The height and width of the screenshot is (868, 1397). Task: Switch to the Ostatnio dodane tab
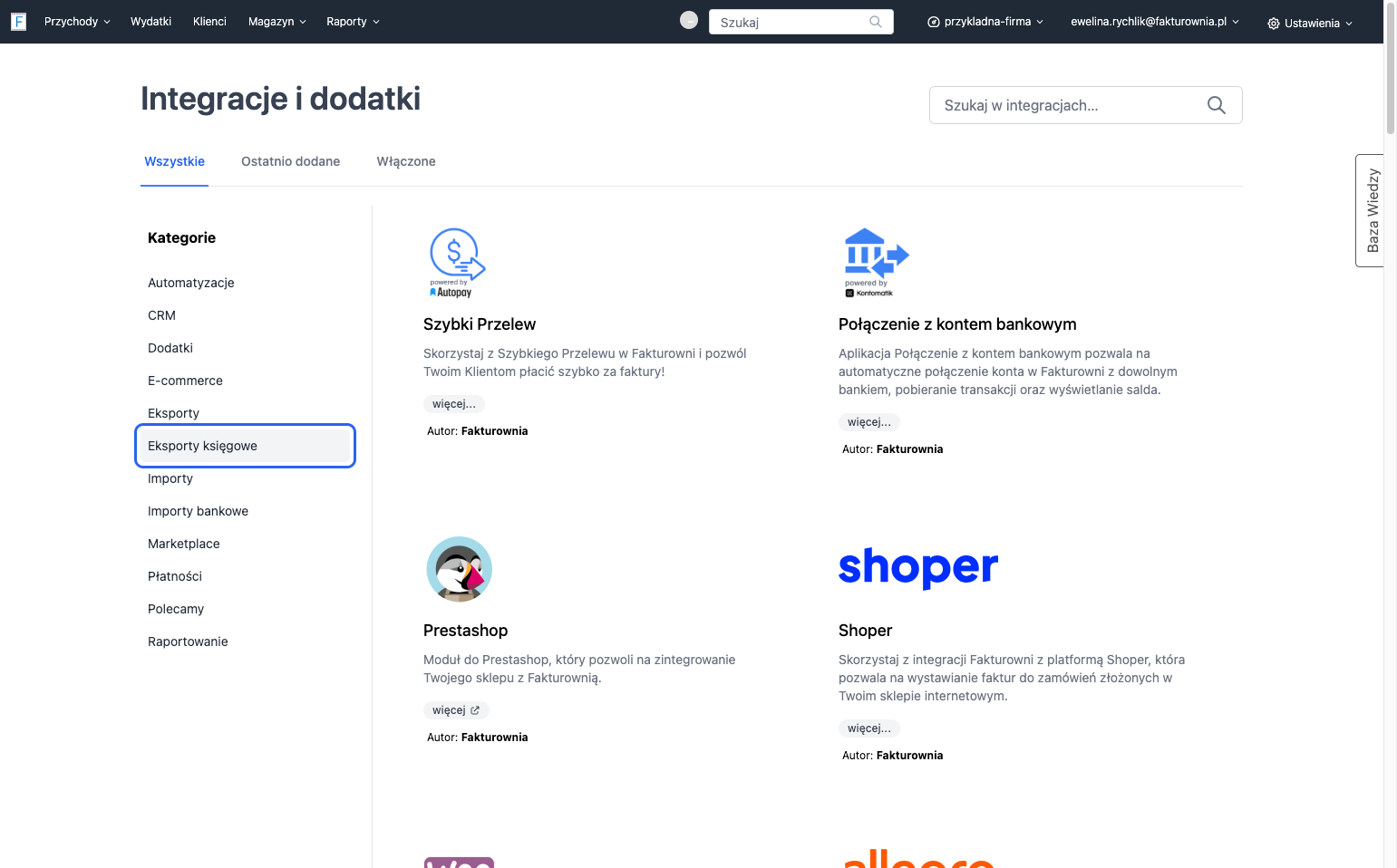point(290,161)
